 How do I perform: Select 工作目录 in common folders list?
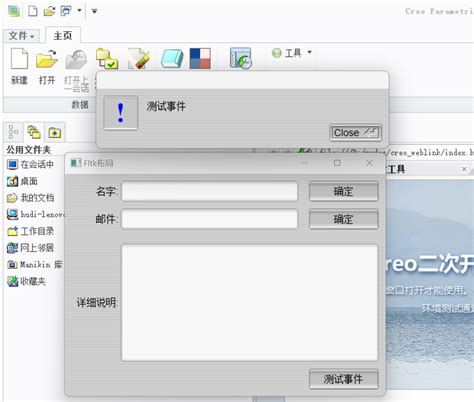coord(31,231)
